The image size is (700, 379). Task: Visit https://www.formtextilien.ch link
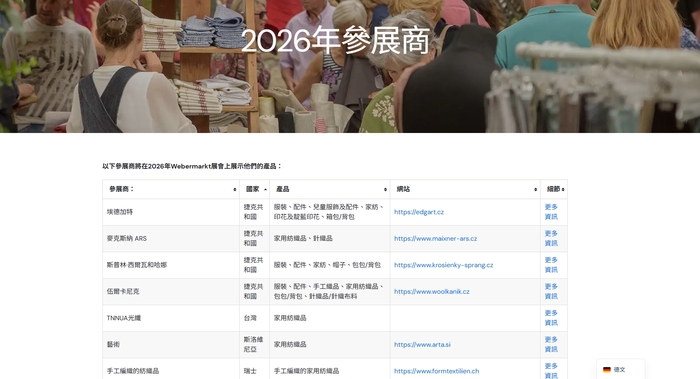(x=436, y=371)
